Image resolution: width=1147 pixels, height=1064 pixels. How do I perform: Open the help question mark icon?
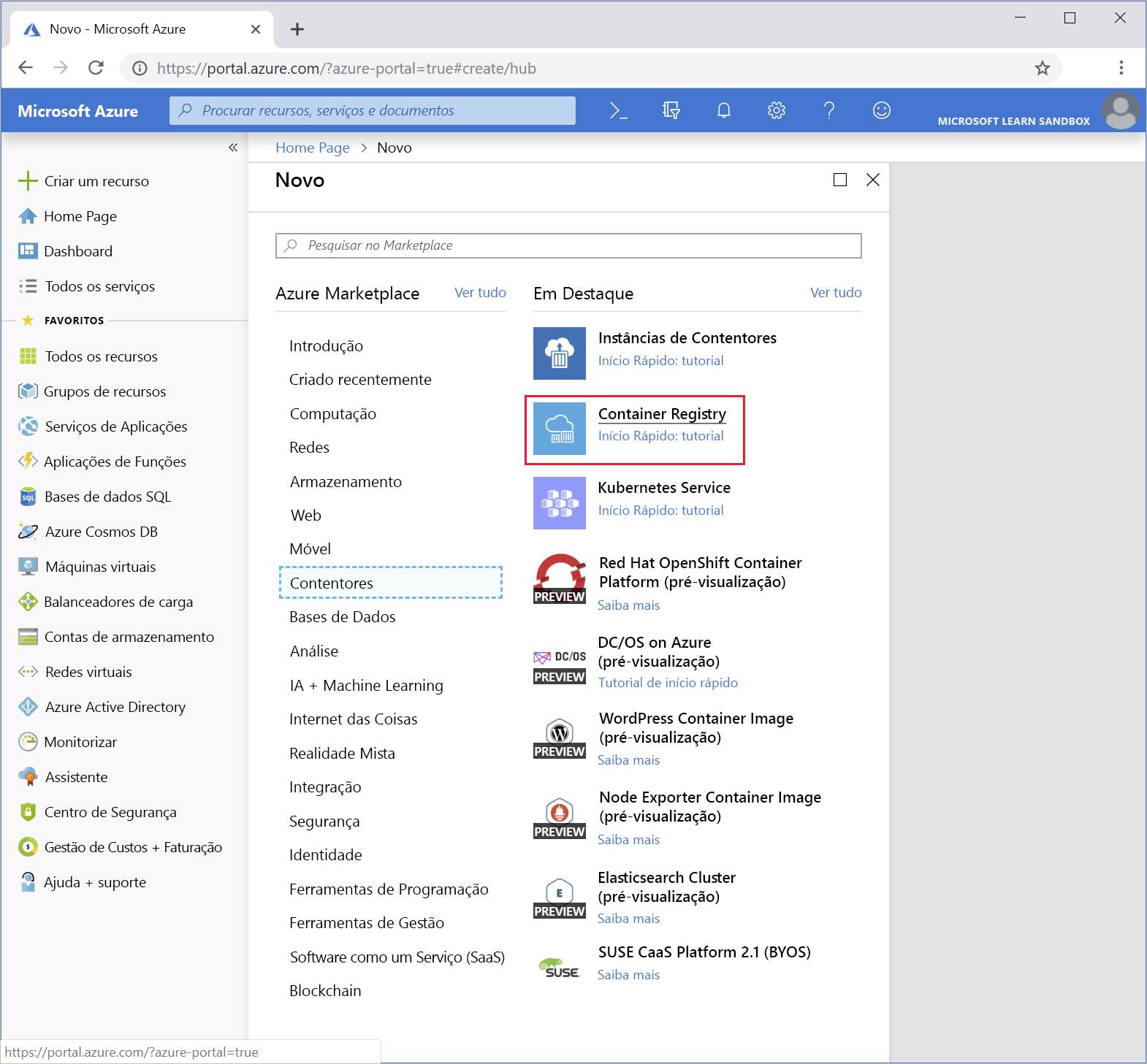828,110
